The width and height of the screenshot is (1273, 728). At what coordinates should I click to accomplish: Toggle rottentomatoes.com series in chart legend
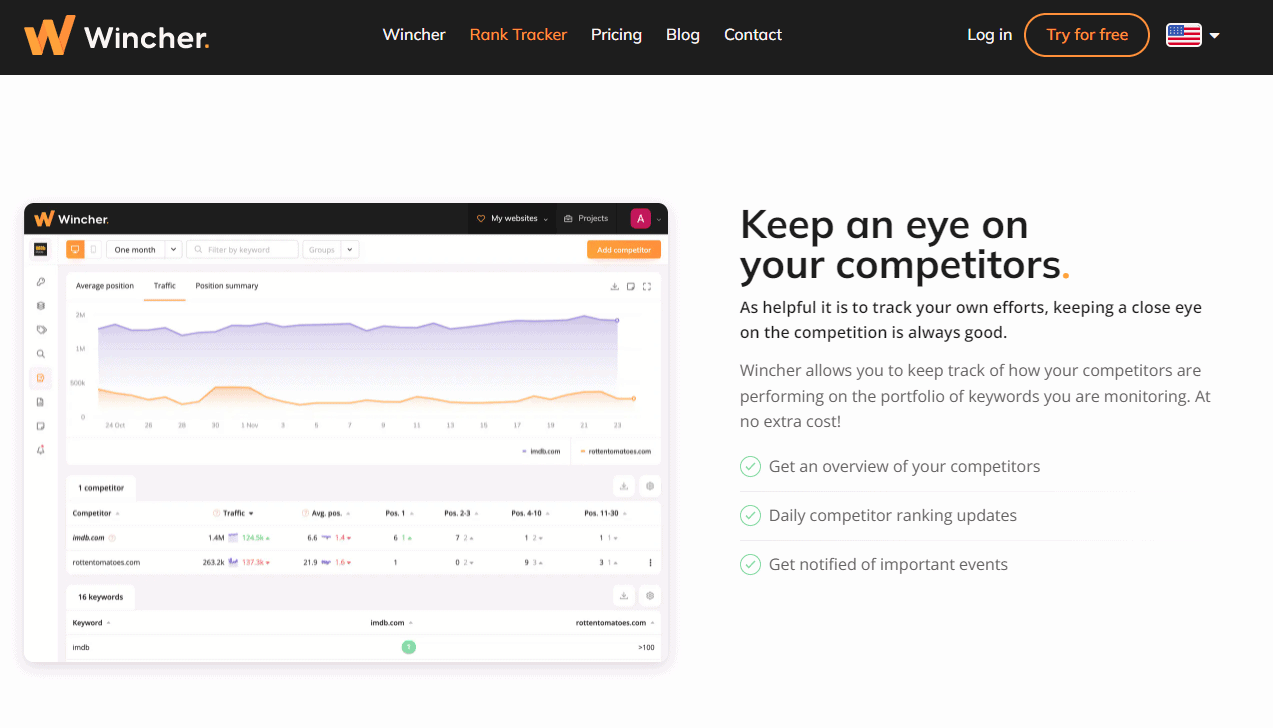click(x=616, y=451)
